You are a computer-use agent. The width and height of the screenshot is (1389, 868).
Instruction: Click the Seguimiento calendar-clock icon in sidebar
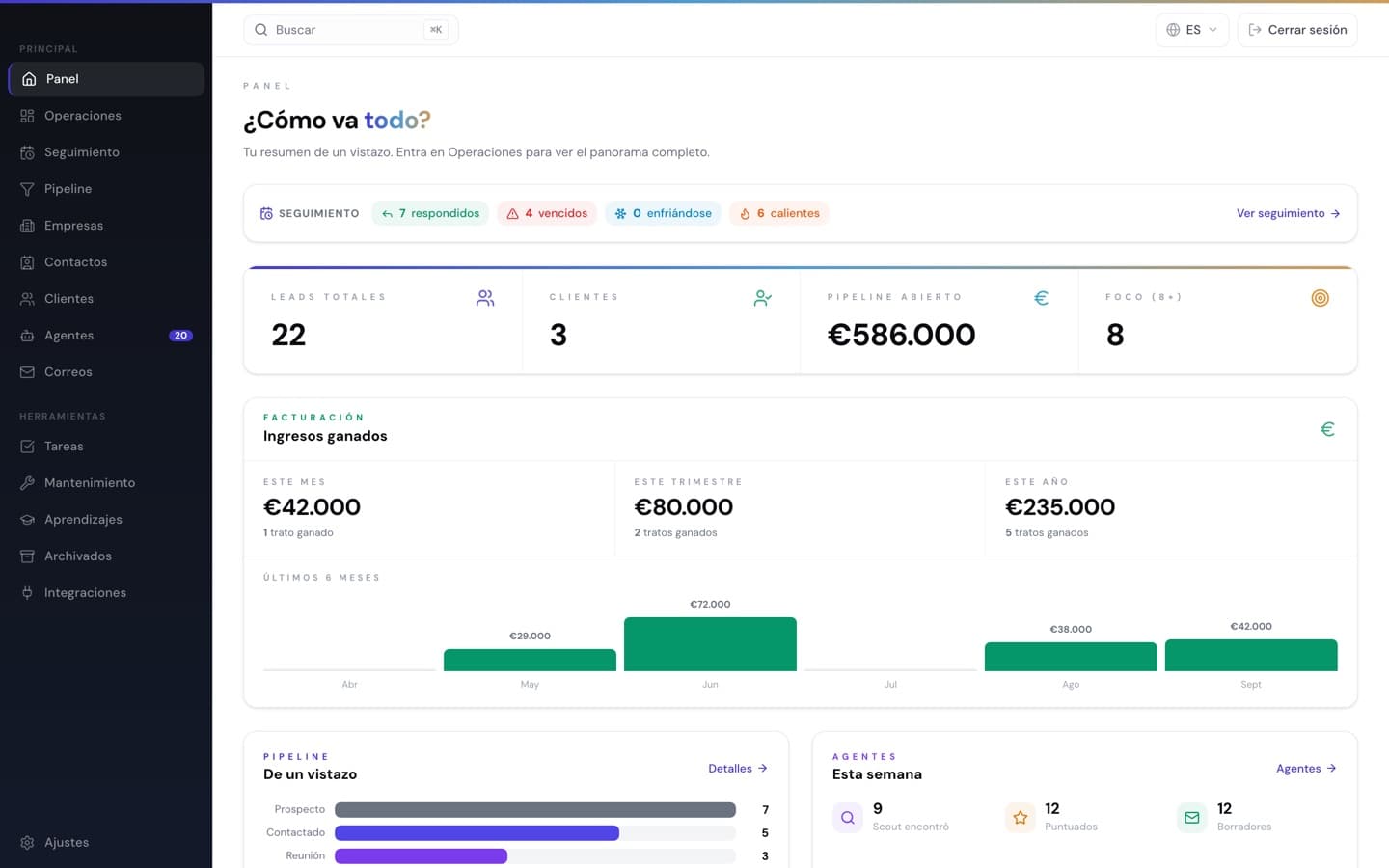[x=27, y=152]
